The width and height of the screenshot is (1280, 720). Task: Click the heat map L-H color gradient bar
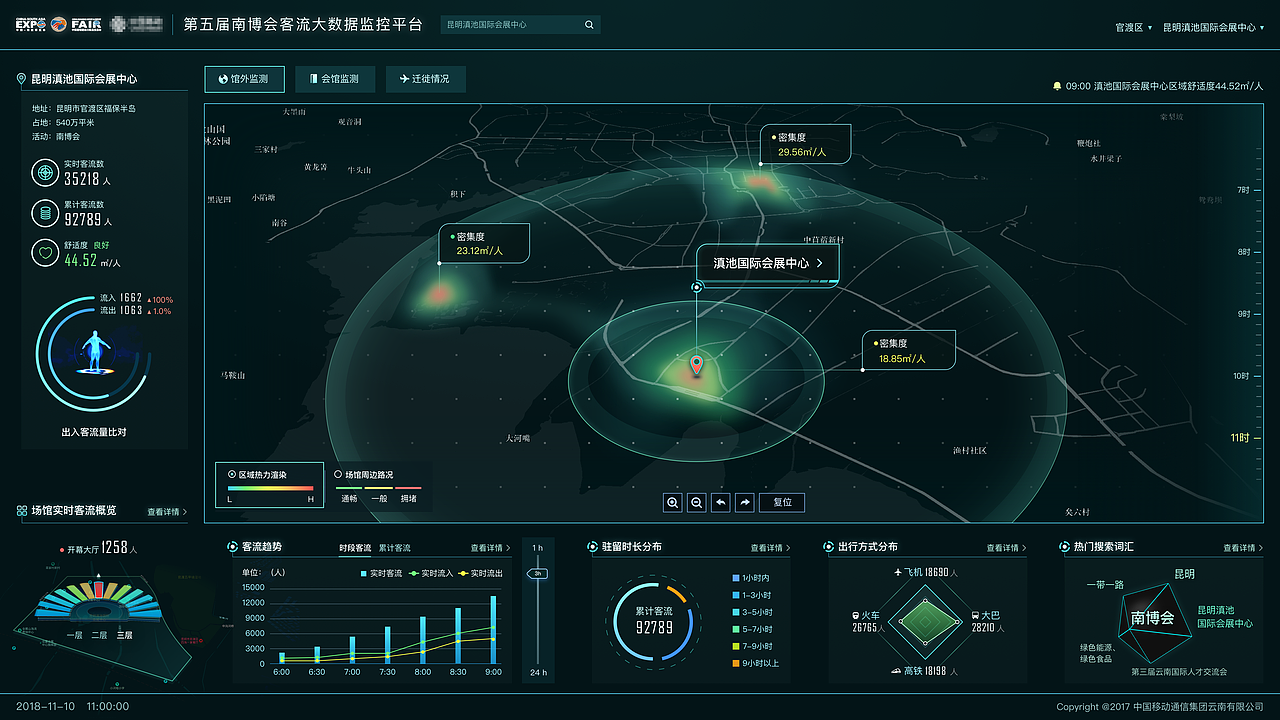[270, 488]
